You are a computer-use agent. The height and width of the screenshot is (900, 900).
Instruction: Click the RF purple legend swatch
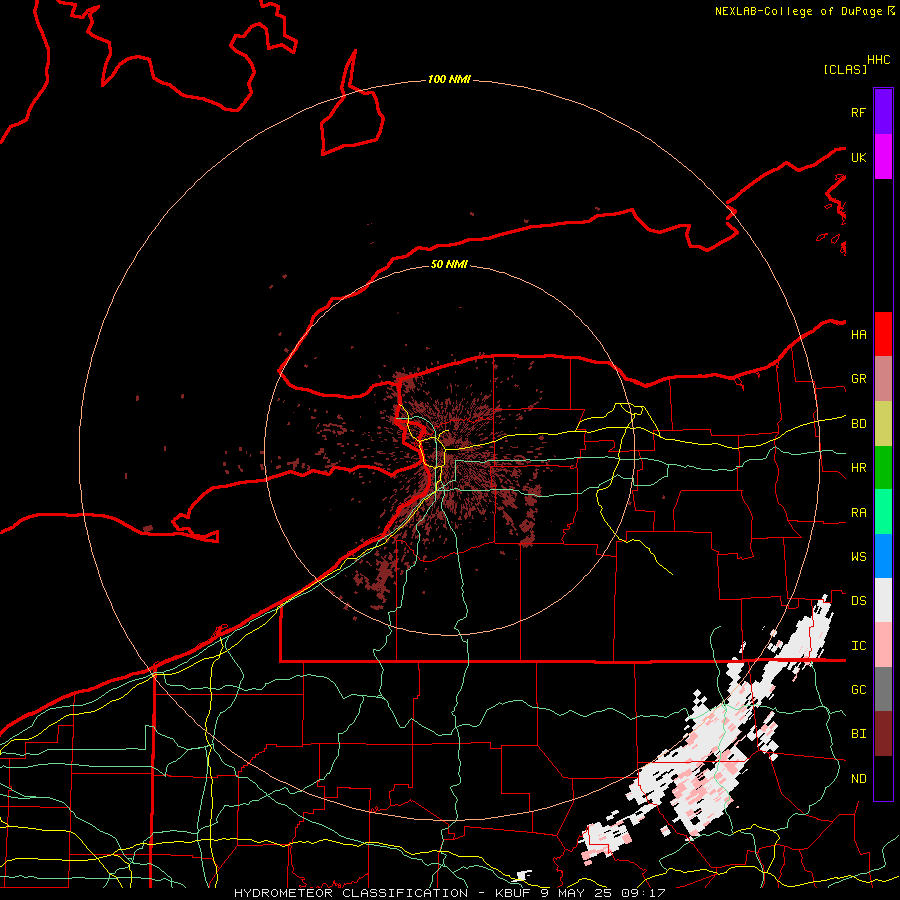[x=883, y=112]
